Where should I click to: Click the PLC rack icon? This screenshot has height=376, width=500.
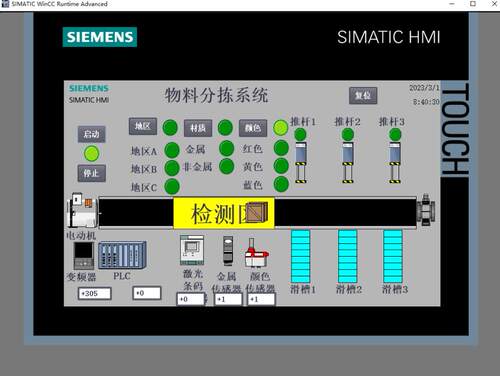tap(122, 255)
